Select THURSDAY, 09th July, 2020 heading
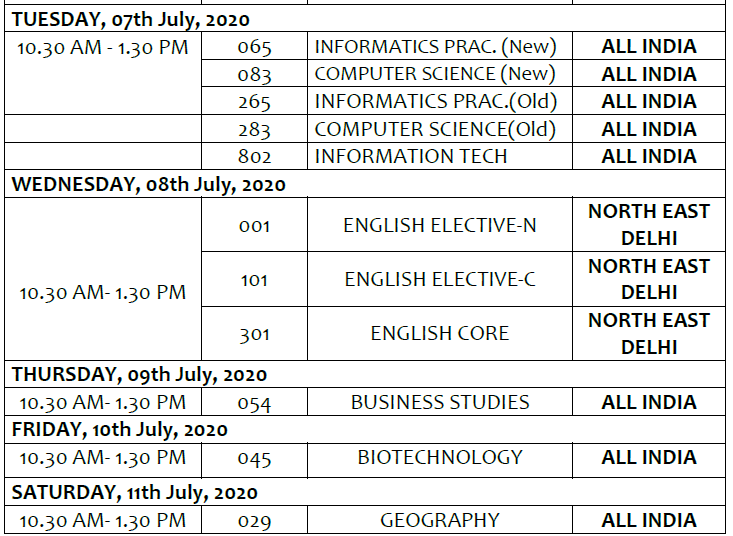 (139, 375)
